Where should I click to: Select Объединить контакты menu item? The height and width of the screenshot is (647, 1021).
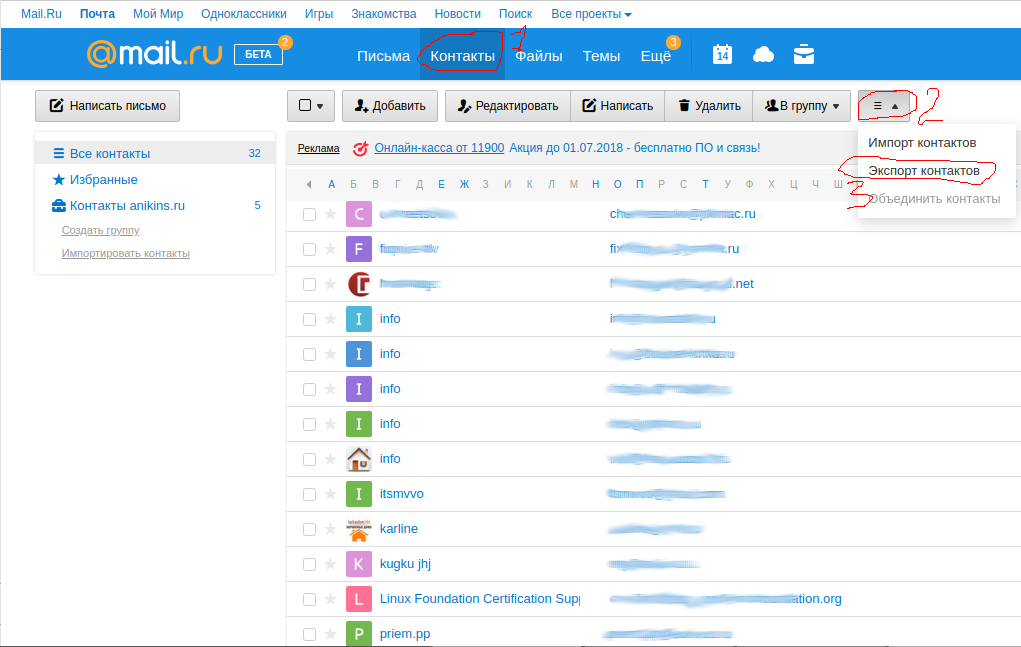point(935,199)
